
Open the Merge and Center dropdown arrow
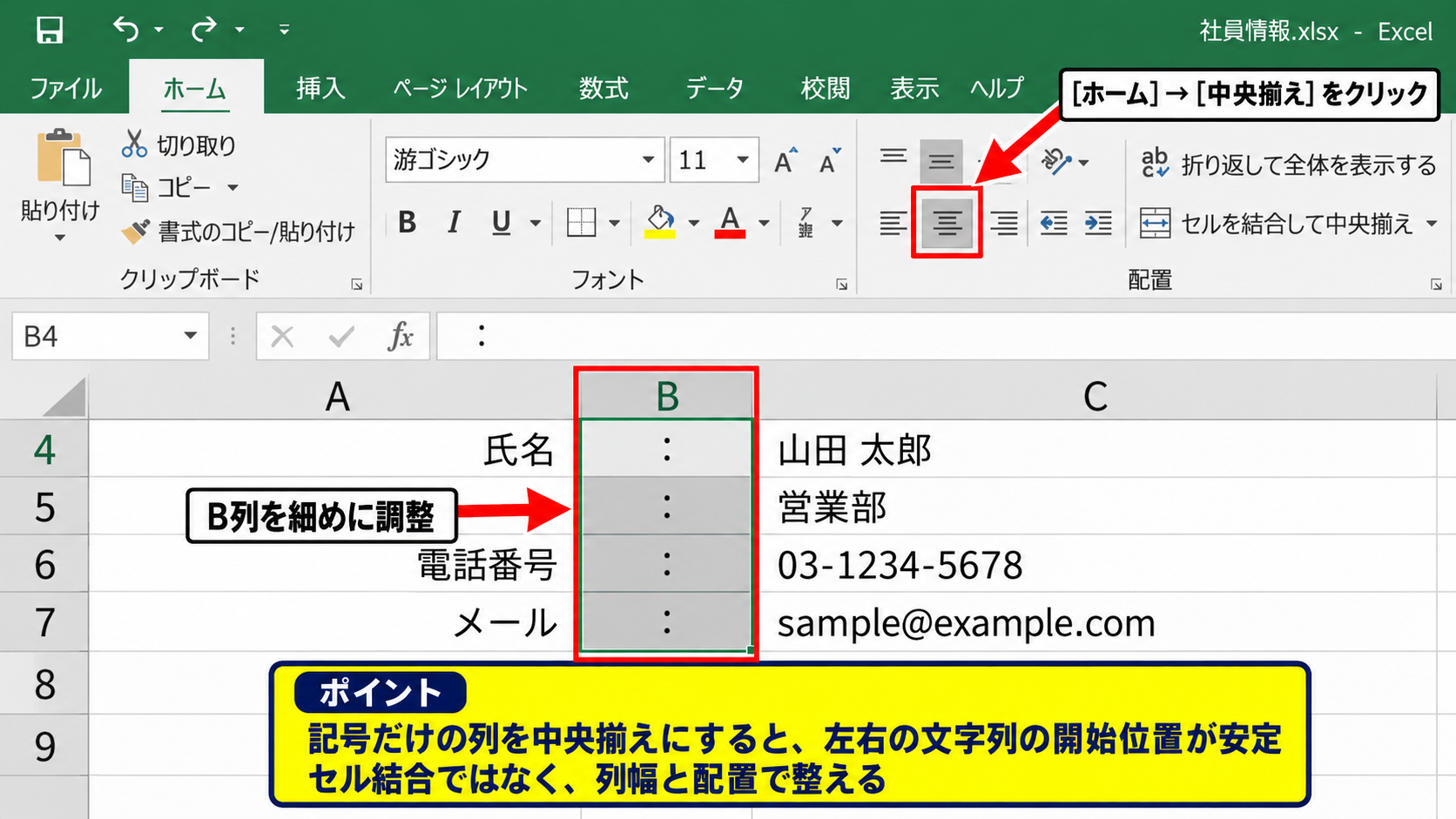coord(1432,224)
